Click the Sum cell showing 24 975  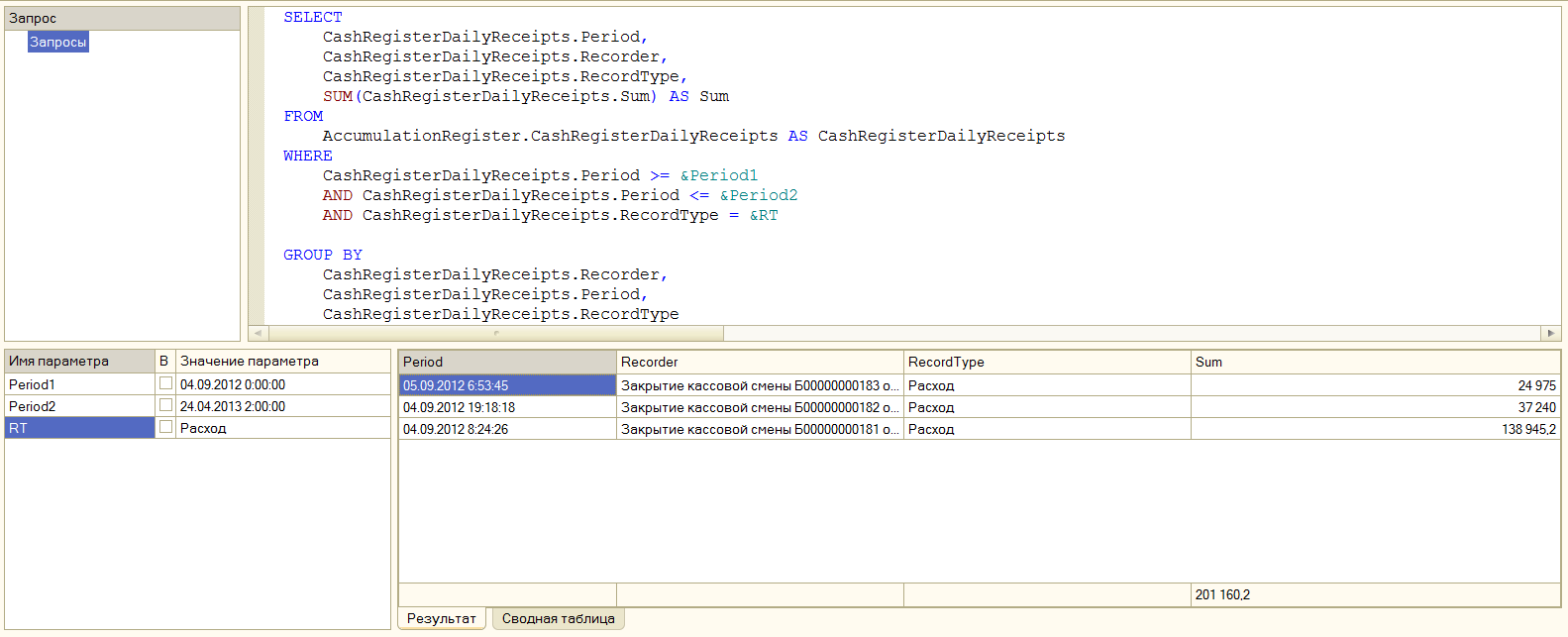point(1374,385)
